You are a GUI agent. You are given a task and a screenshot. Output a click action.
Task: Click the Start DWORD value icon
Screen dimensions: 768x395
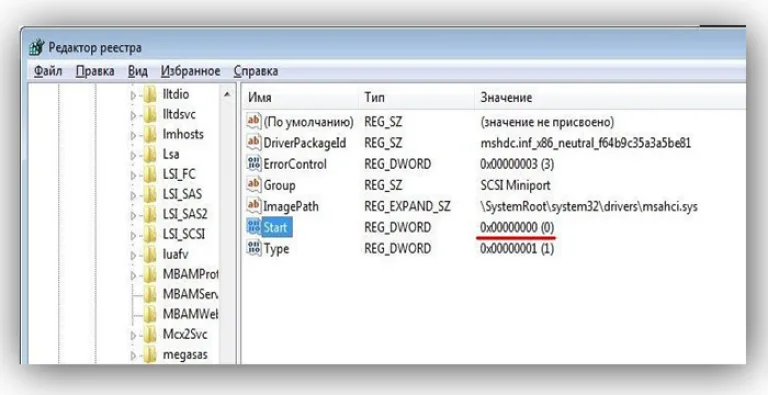(254, 227)
